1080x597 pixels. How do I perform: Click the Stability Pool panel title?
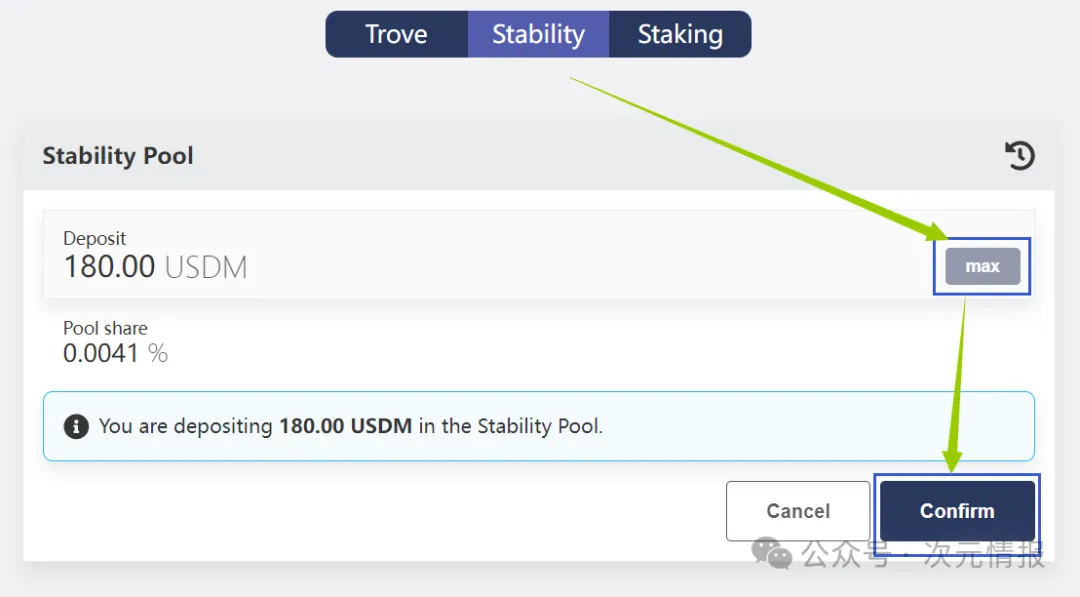[x=118, y=156]
